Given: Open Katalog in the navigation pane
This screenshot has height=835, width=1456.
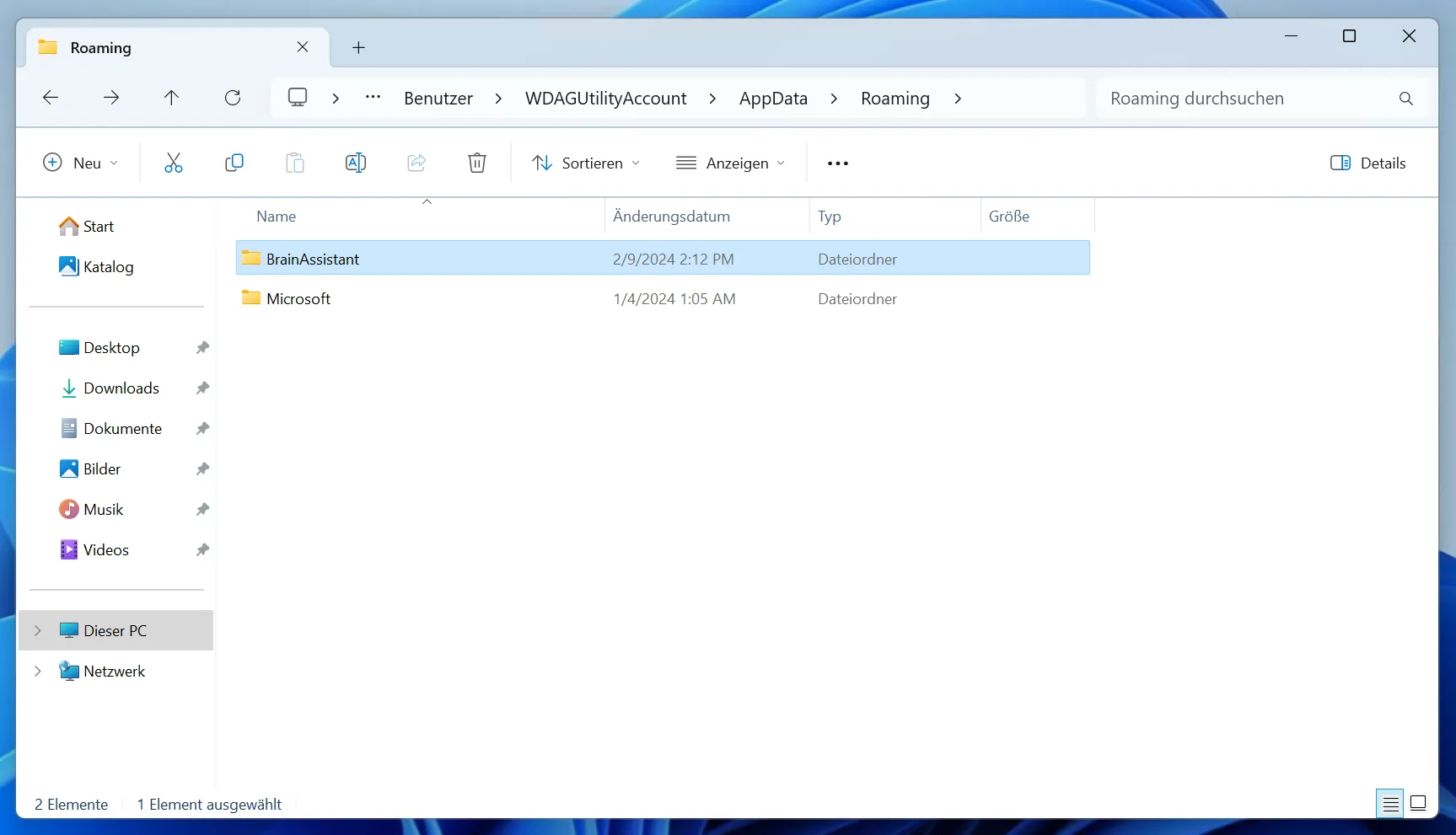Looking at the screenshot, I should tap(96, 266).
